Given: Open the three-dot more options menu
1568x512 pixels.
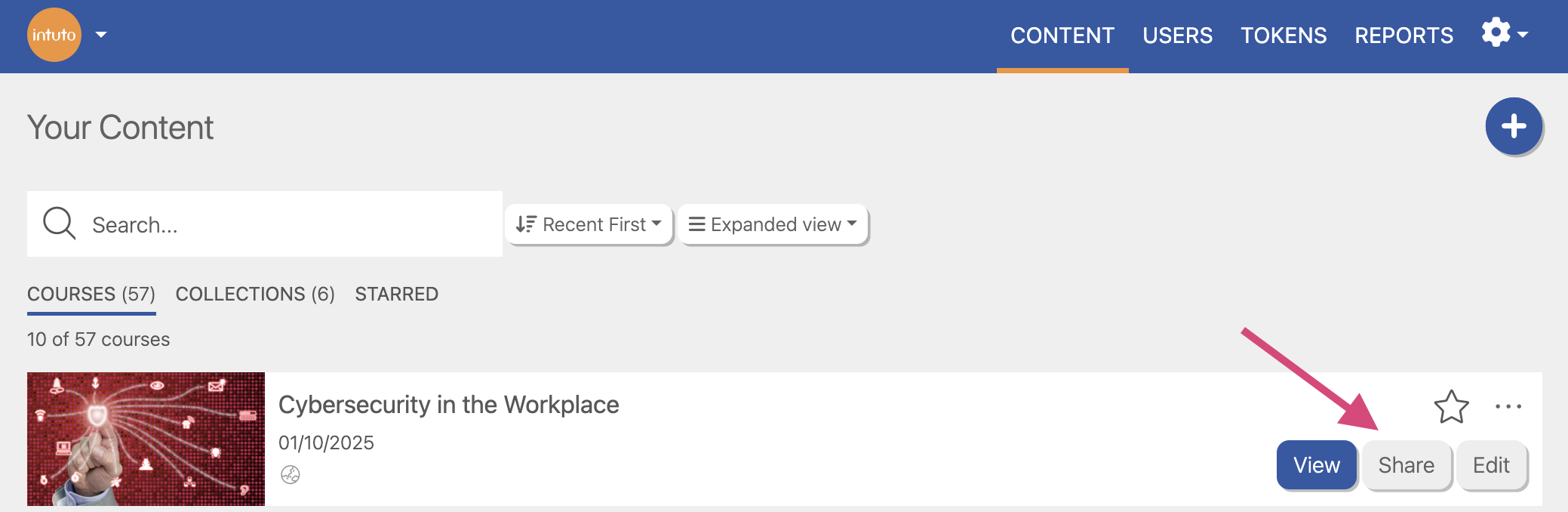Looking at the screenshot, I should (x=1508, y=407).
